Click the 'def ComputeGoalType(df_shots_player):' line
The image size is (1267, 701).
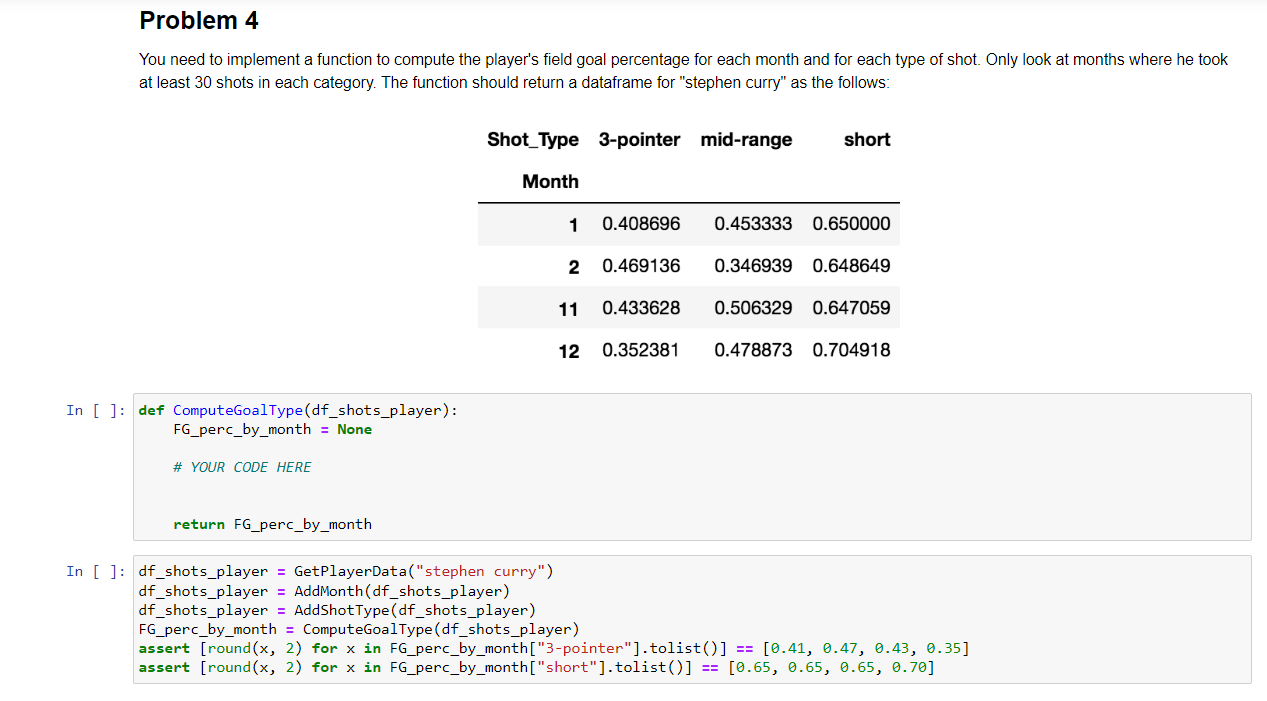point(298,410)
